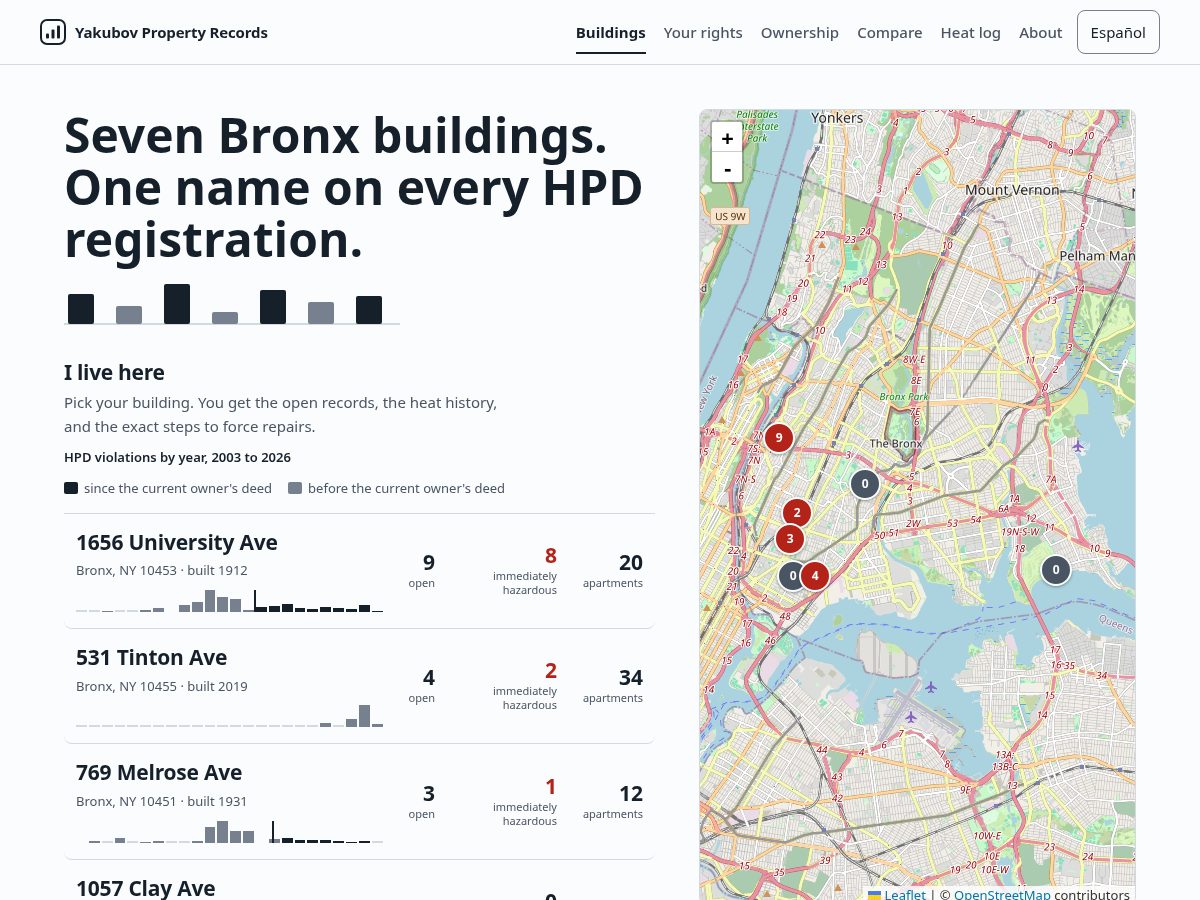This screenshot has height=900, width=1200.
Task: Open the Buildings tab
Action: pos(611,32)
